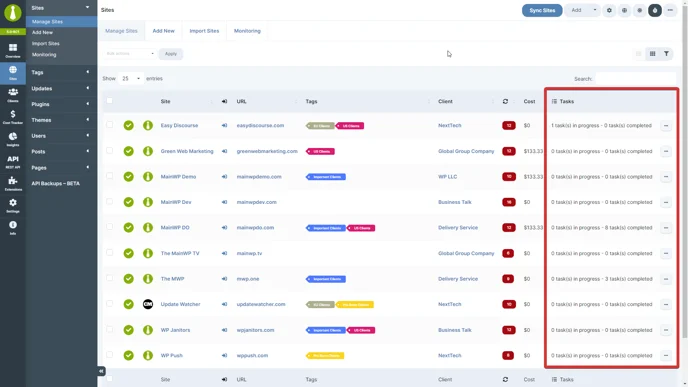Tick the checkbox for WP Janitors
Screen dimensions: 688x387
[x=109, y=329]
